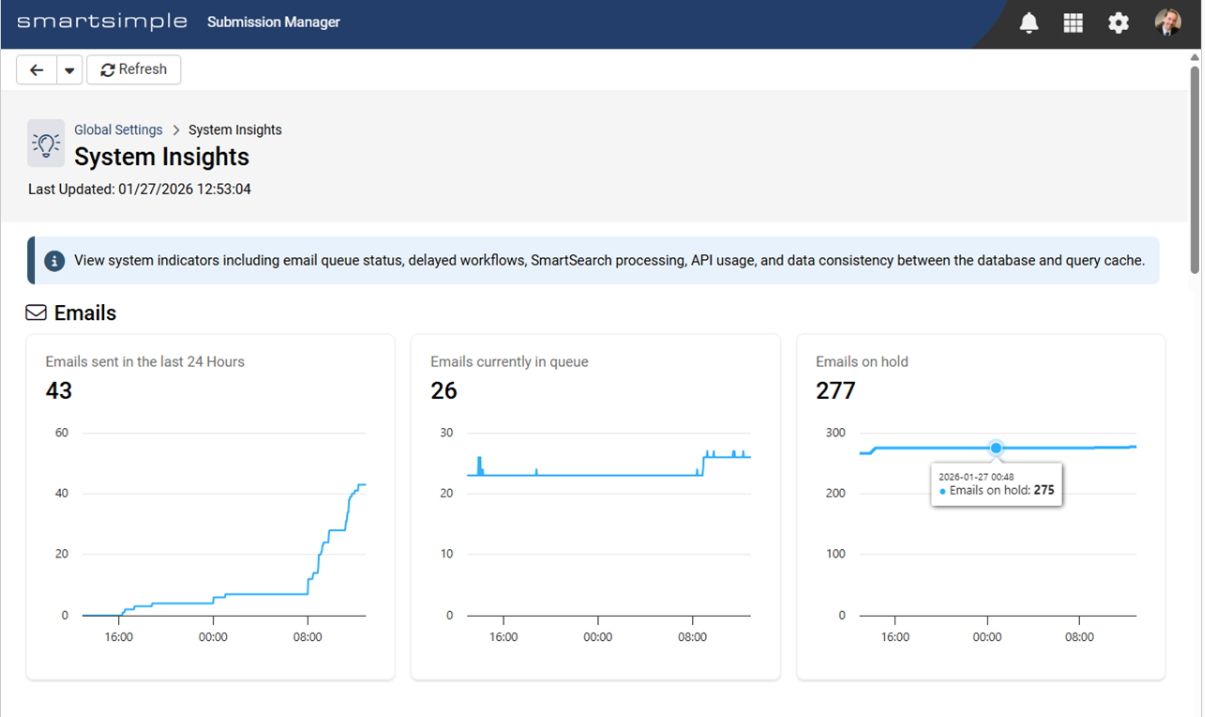The height and width of the screenshot is (717, 1205).
Task: Click the vertical scrollbar thumb
Action: pyautogui.click(x=1195, y=168)
